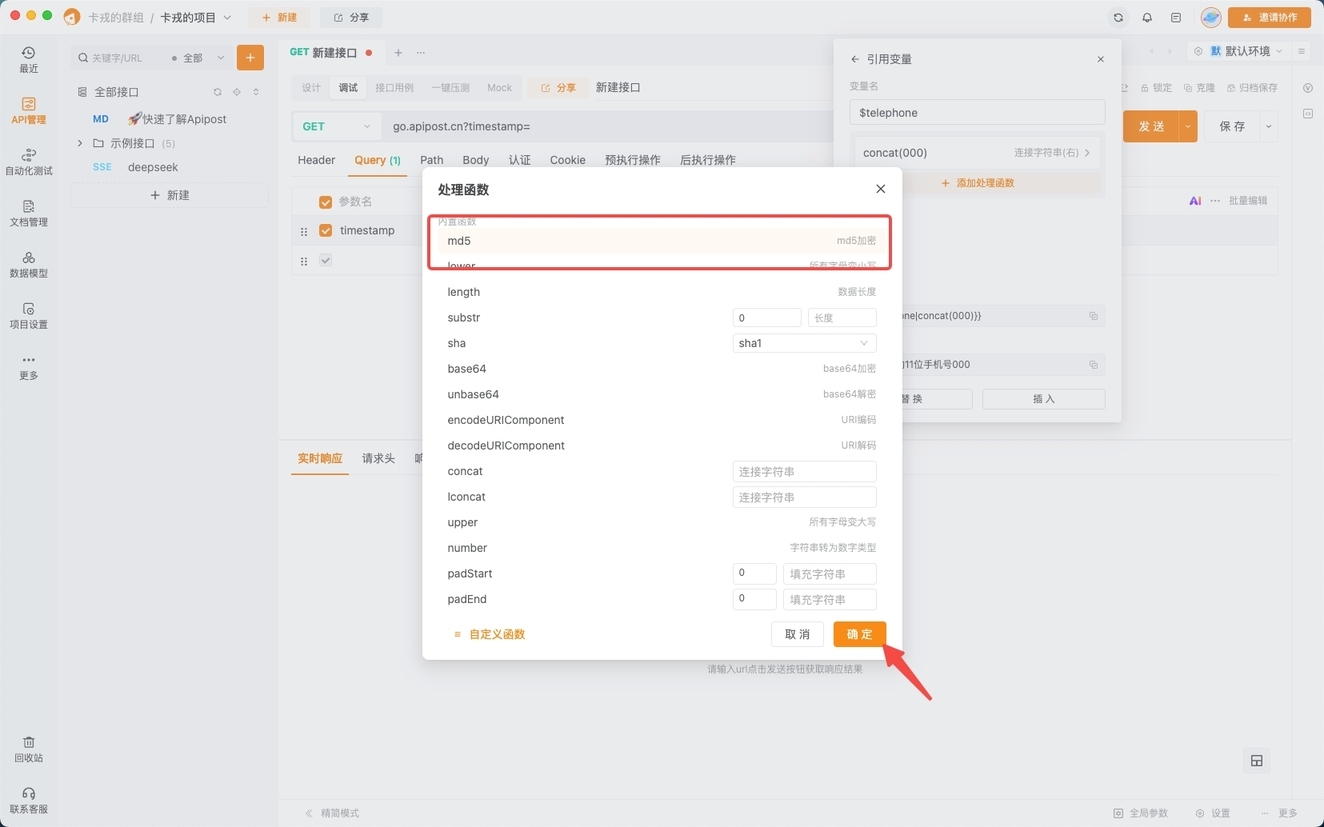
Task: Open the 默认环境 environment dropdown
Action: point(1238,51)
